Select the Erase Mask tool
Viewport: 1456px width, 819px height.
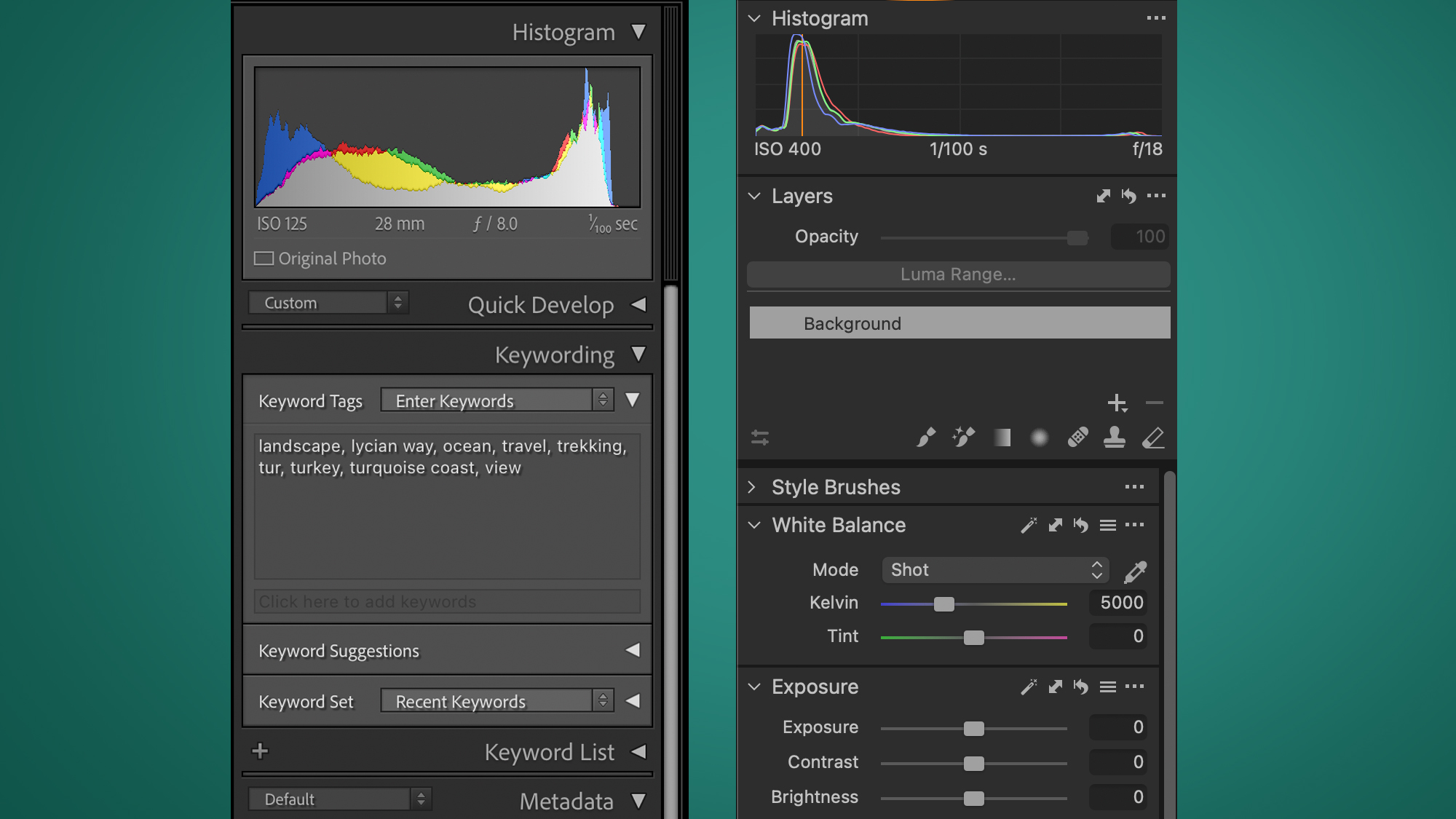pyautogui.click(x=1153, y=438)
